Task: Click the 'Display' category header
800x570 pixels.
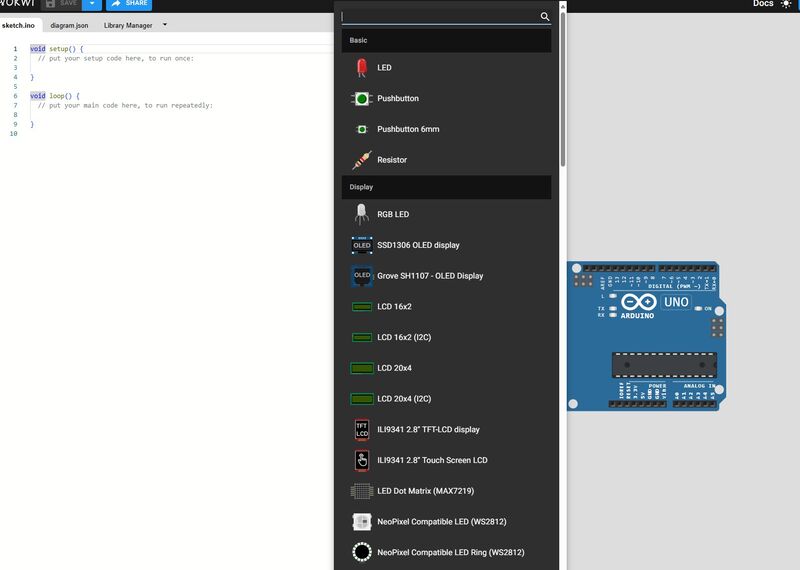Action: click(x=446, y=187)
